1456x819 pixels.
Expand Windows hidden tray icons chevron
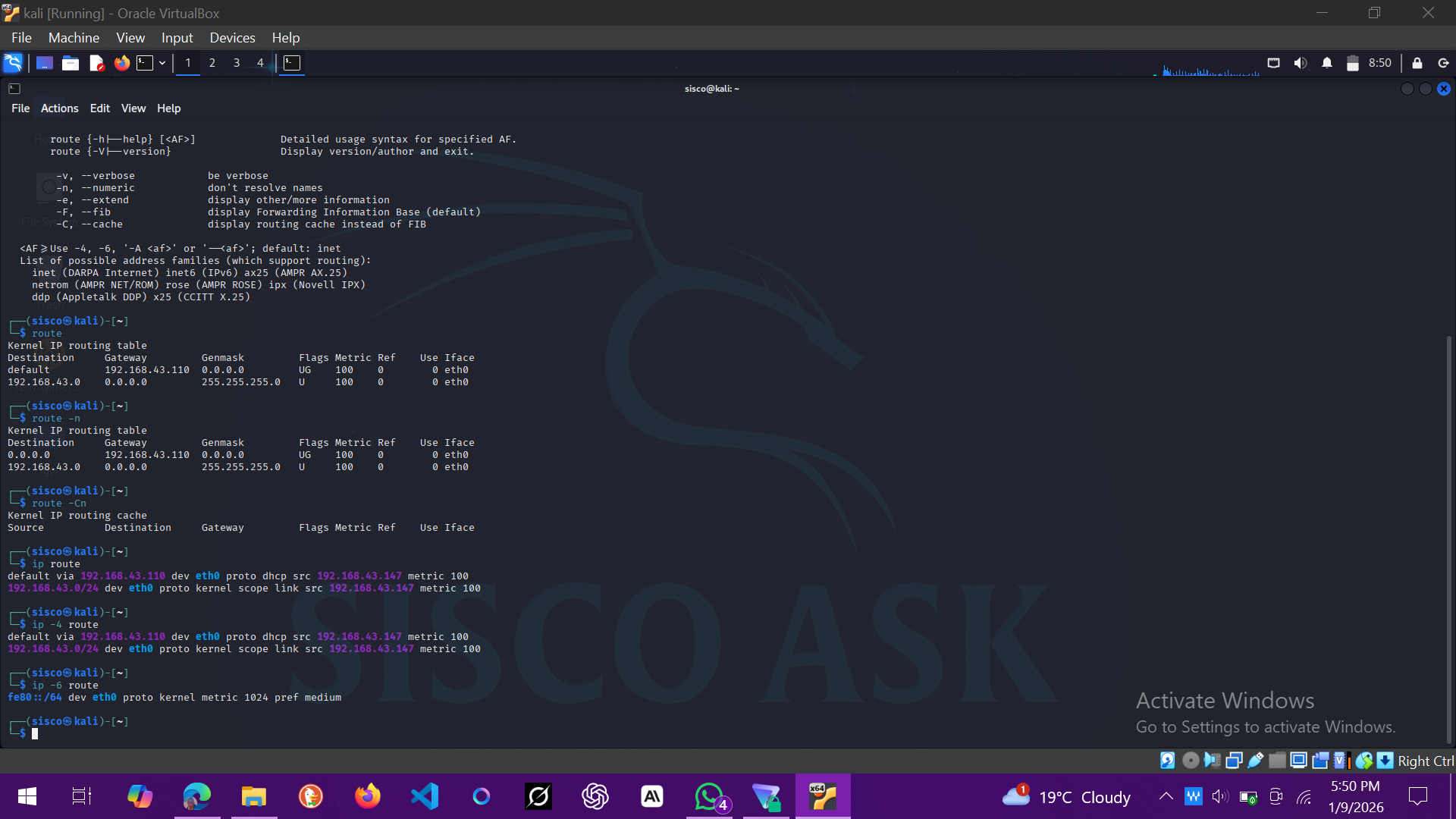1166,796
